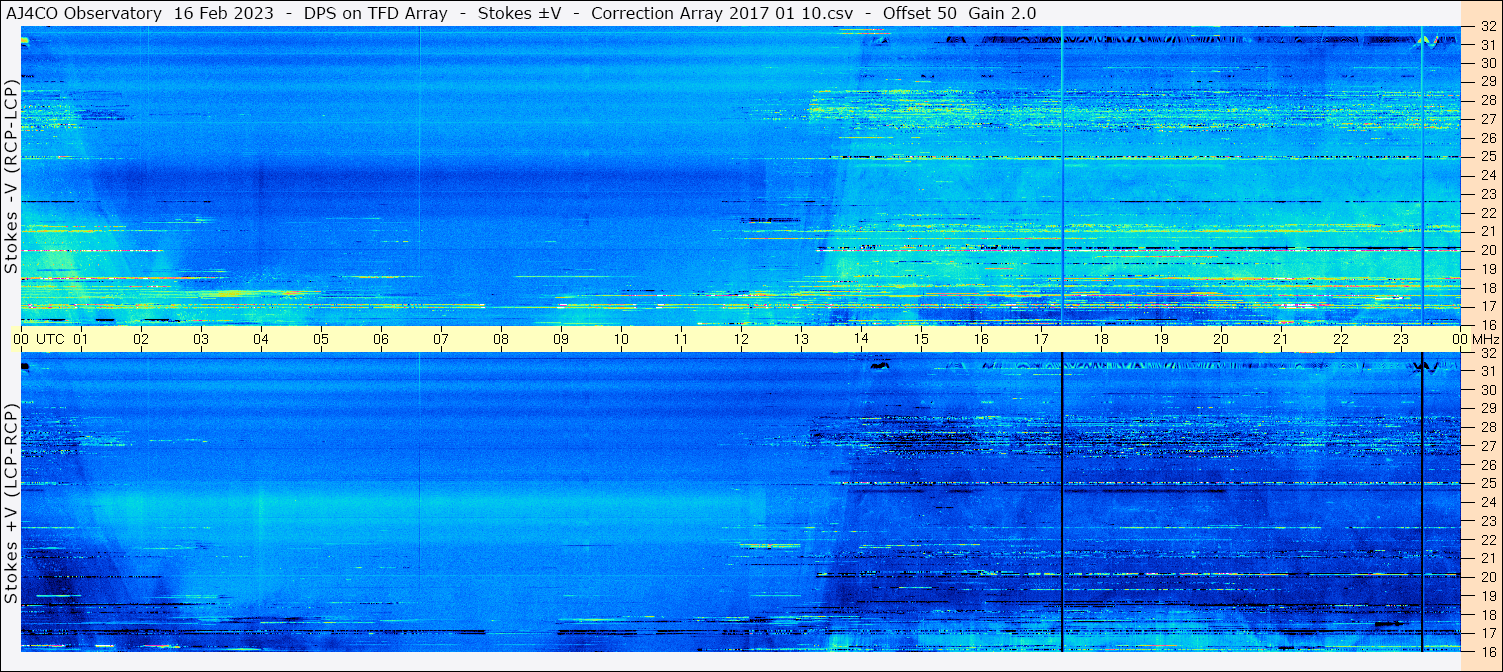Click hour '22' on the time axis
The width and height of the screenshot is (1503, 672).
[x=1341, y=339]
